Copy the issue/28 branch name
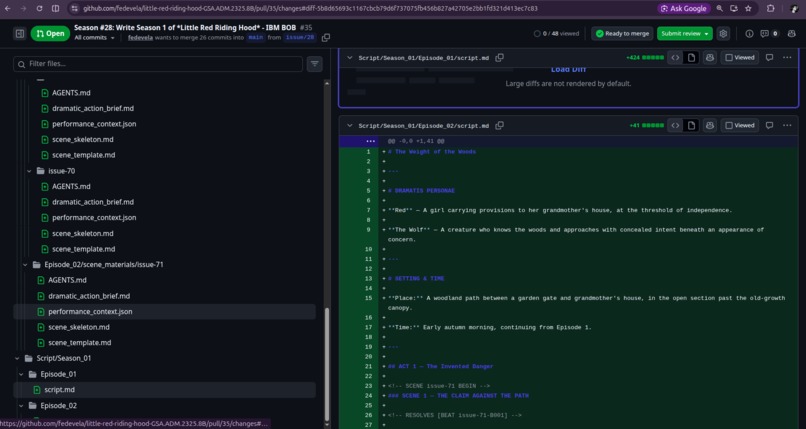This screenshot has width=806, height=429. pos(325,38)
